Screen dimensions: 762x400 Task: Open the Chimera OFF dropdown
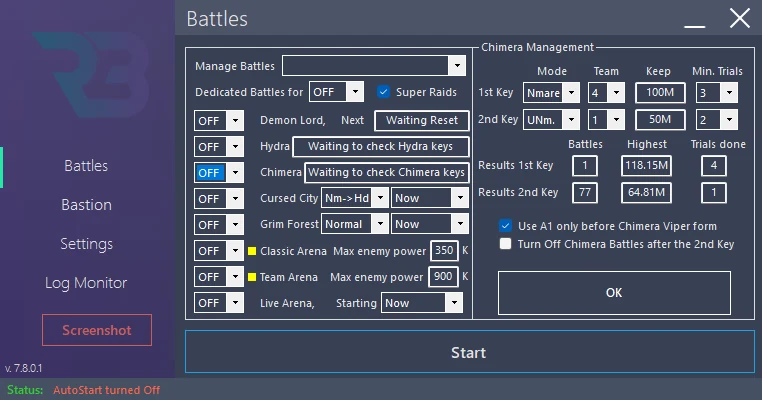(219, 173)
